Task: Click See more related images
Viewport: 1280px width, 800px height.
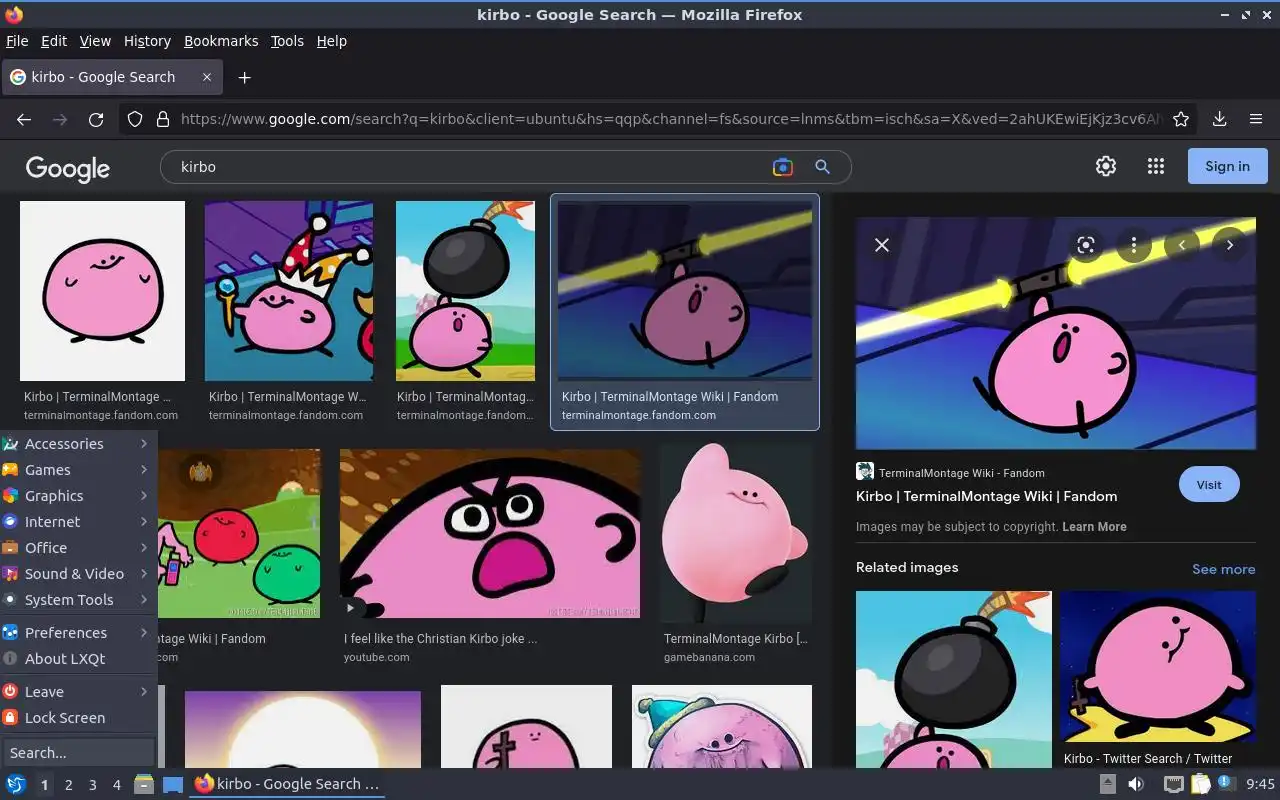Action: 1223,569
